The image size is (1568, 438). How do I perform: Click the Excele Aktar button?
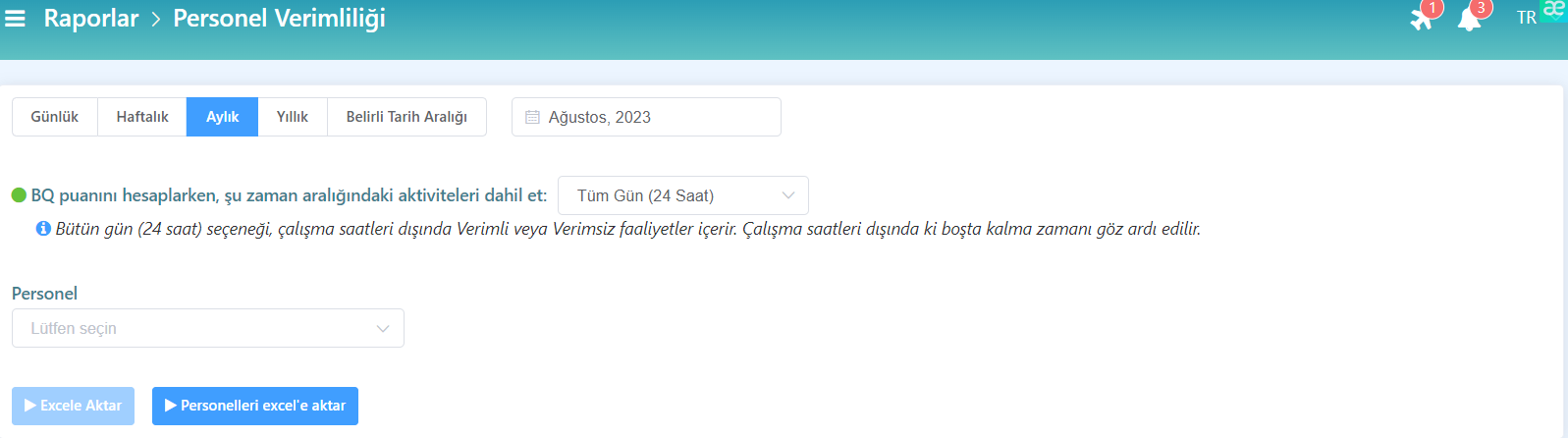(73, 406)
